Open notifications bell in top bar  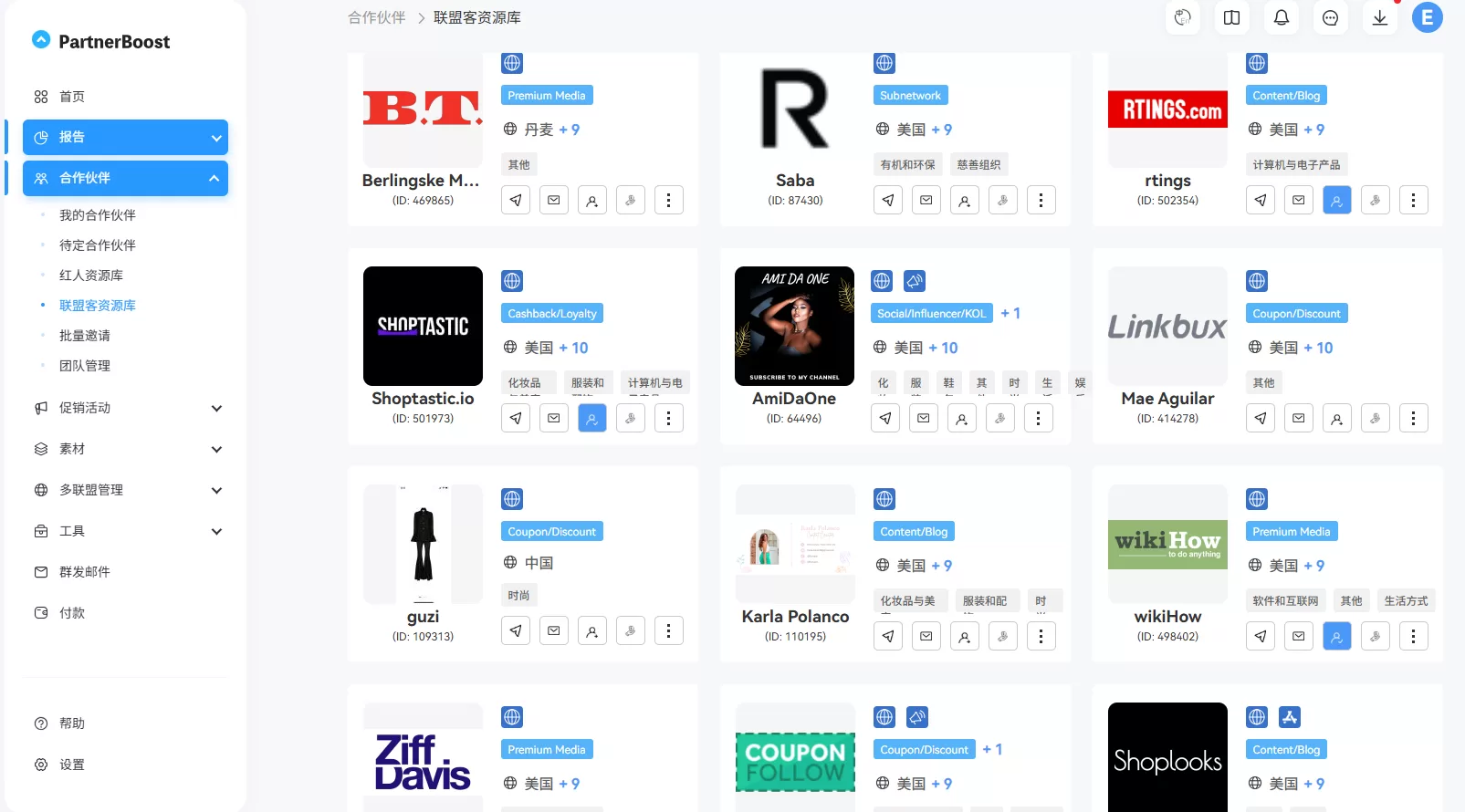[x=1282, y=17]
